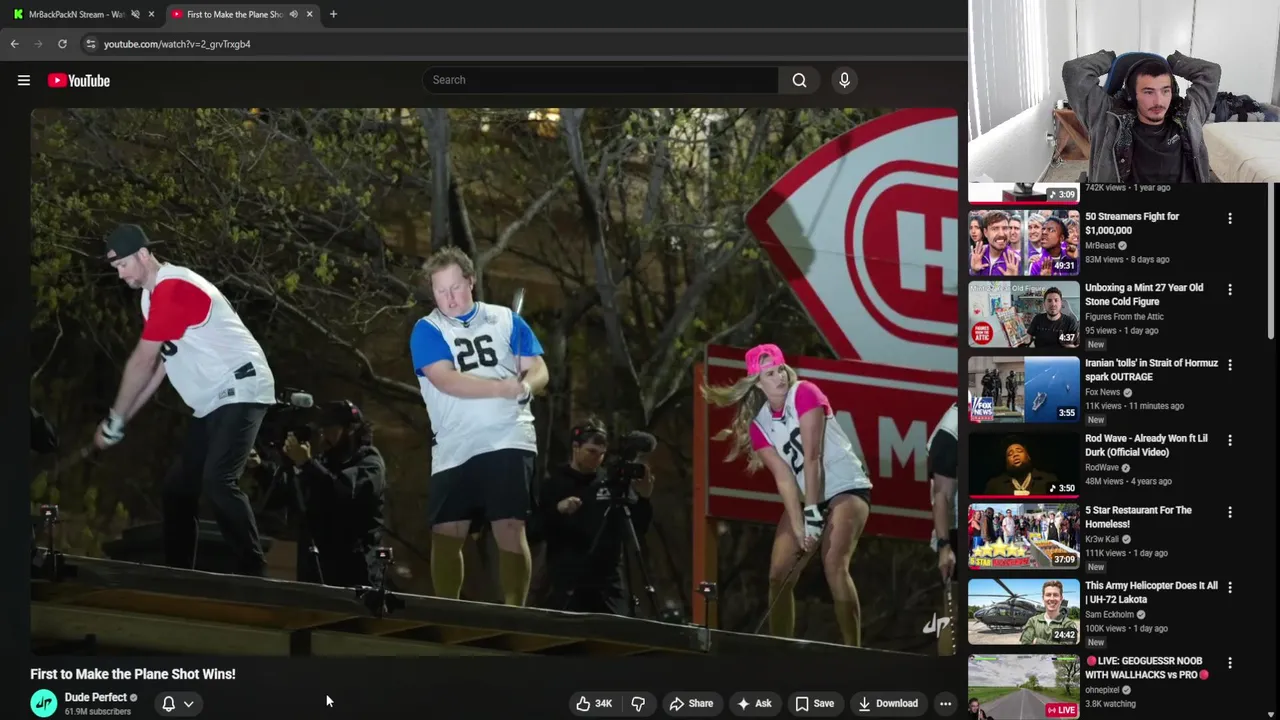The image size is (1280, 720).
Task: Open options menu for Iranian 'tolls' Fox News video
Action: point(1230,365)
